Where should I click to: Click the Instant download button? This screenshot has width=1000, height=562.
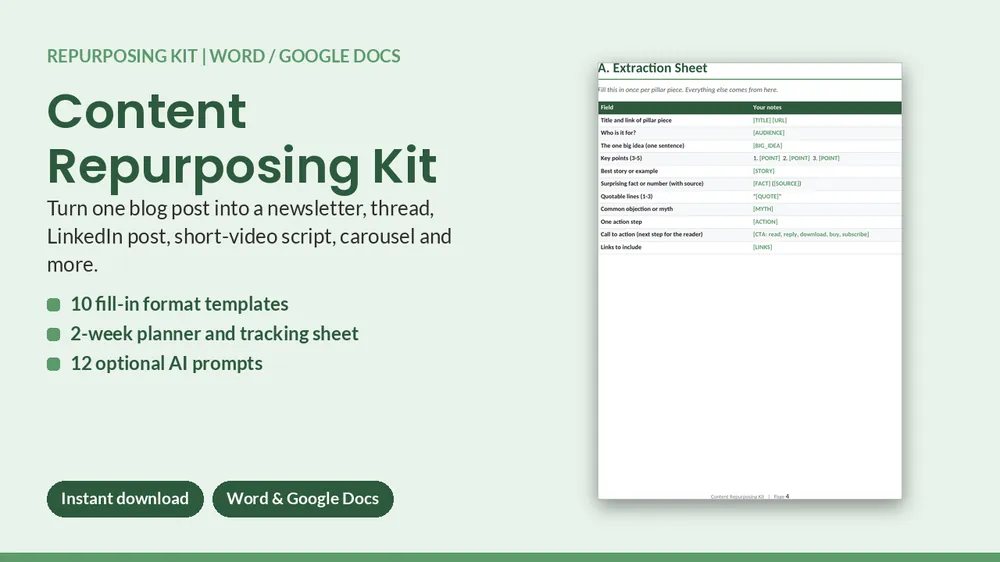(125, 499)
